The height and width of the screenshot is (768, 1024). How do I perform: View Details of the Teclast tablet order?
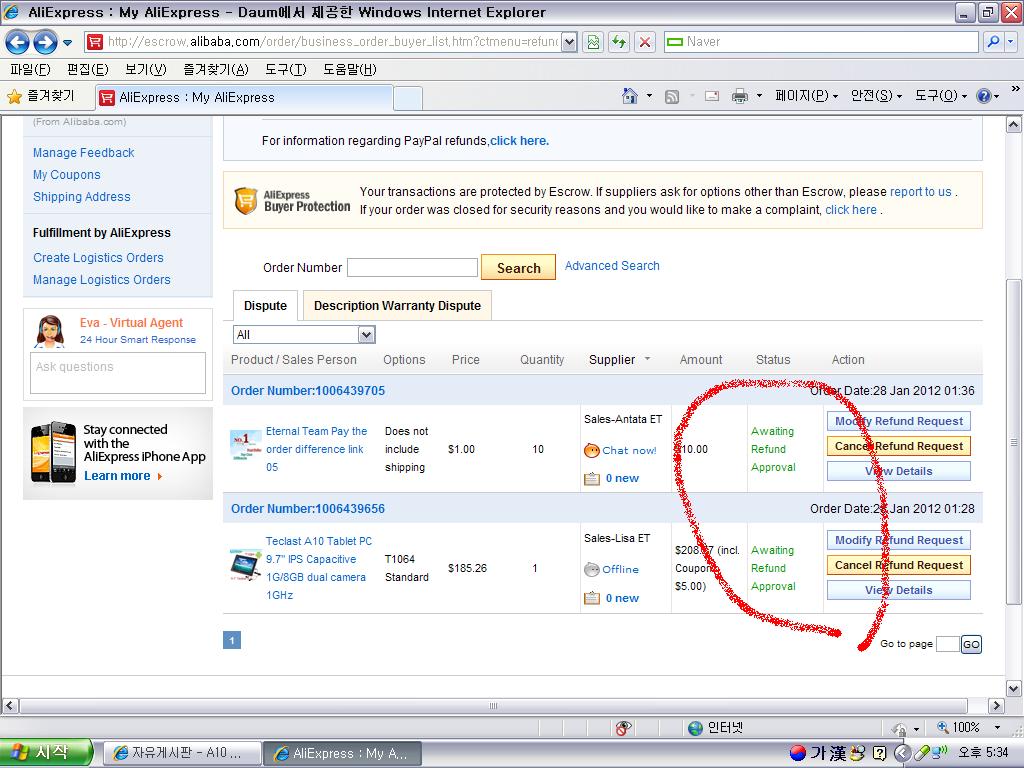click(x=899, y=590)
